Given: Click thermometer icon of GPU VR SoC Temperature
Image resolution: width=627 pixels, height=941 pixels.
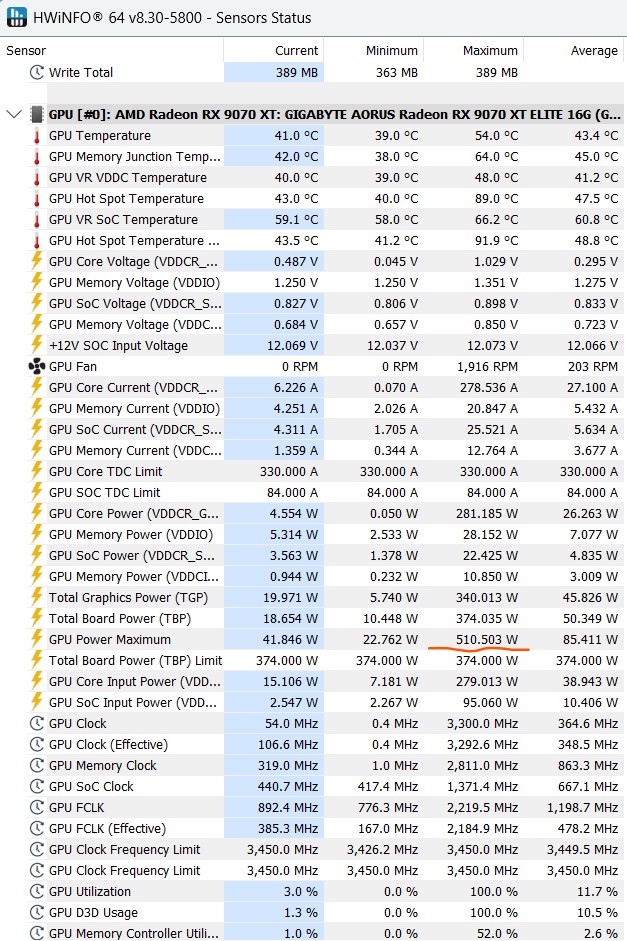Looking at the screenshot, I should point(37,220).
